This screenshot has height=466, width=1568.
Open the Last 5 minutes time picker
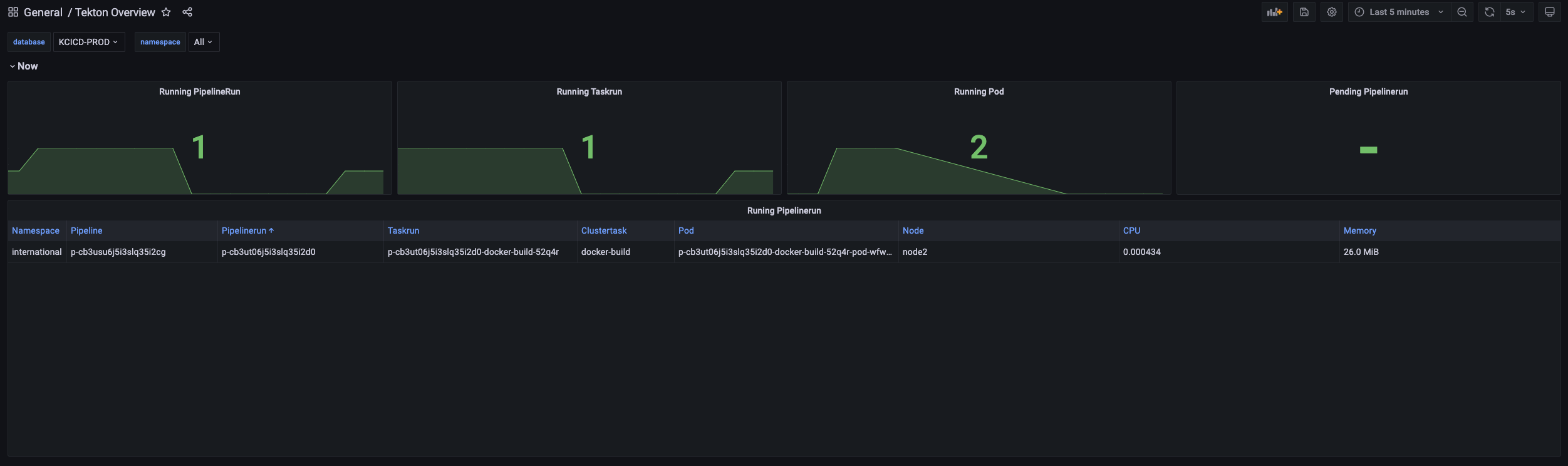point(1399,12)
